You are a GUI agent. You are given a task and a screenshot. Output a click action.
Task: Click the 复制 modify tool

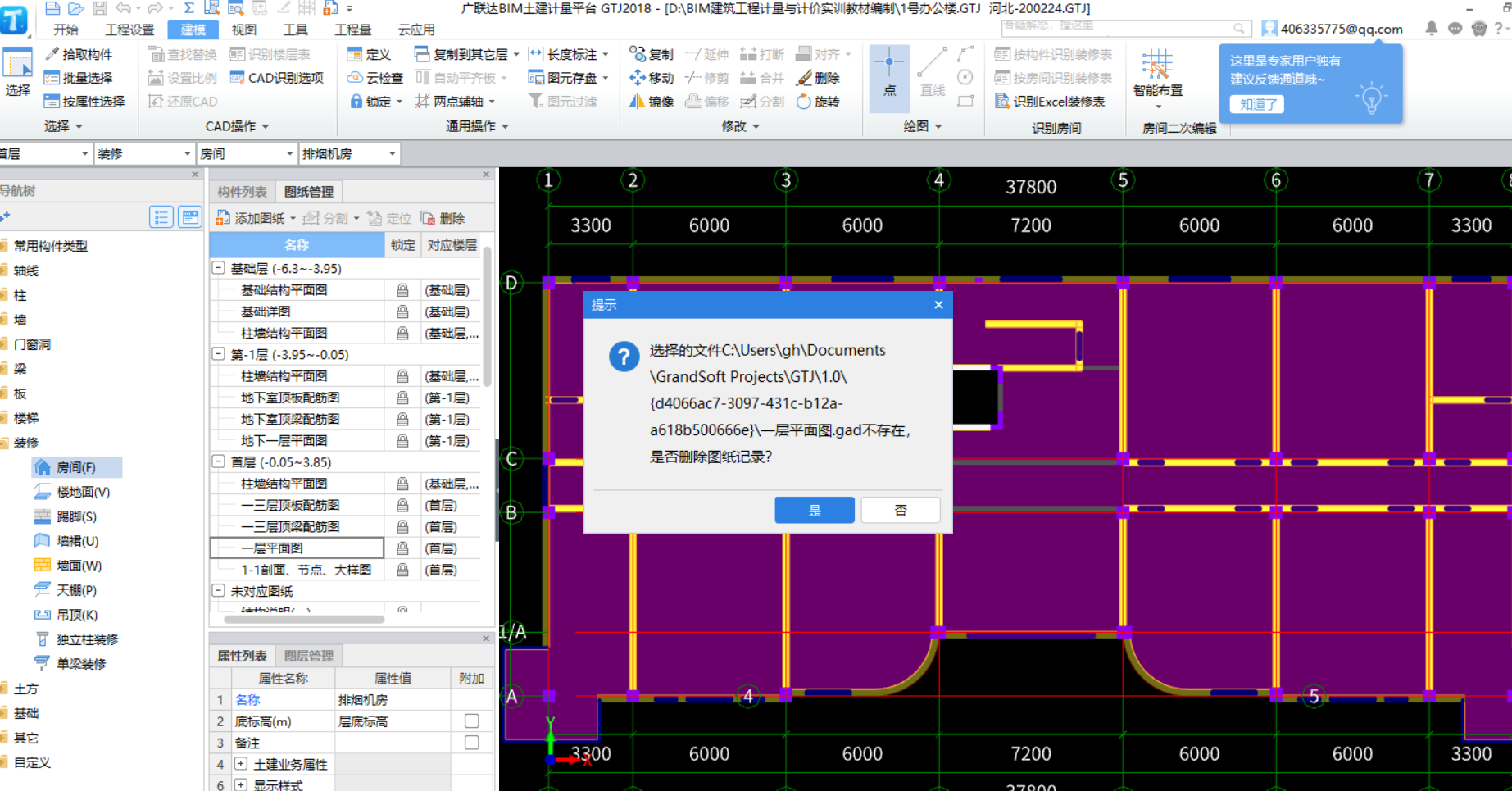pos(652,54)
